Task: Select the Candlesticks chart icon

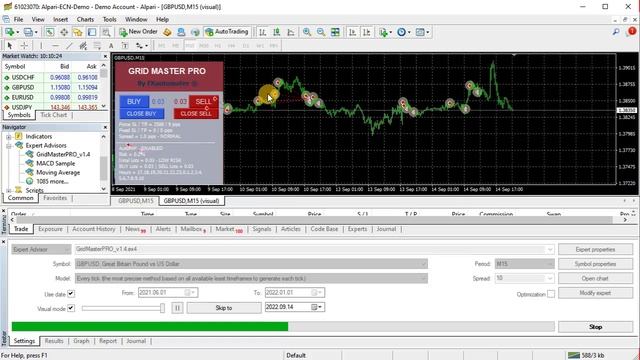Action: [x=277, y=32]
